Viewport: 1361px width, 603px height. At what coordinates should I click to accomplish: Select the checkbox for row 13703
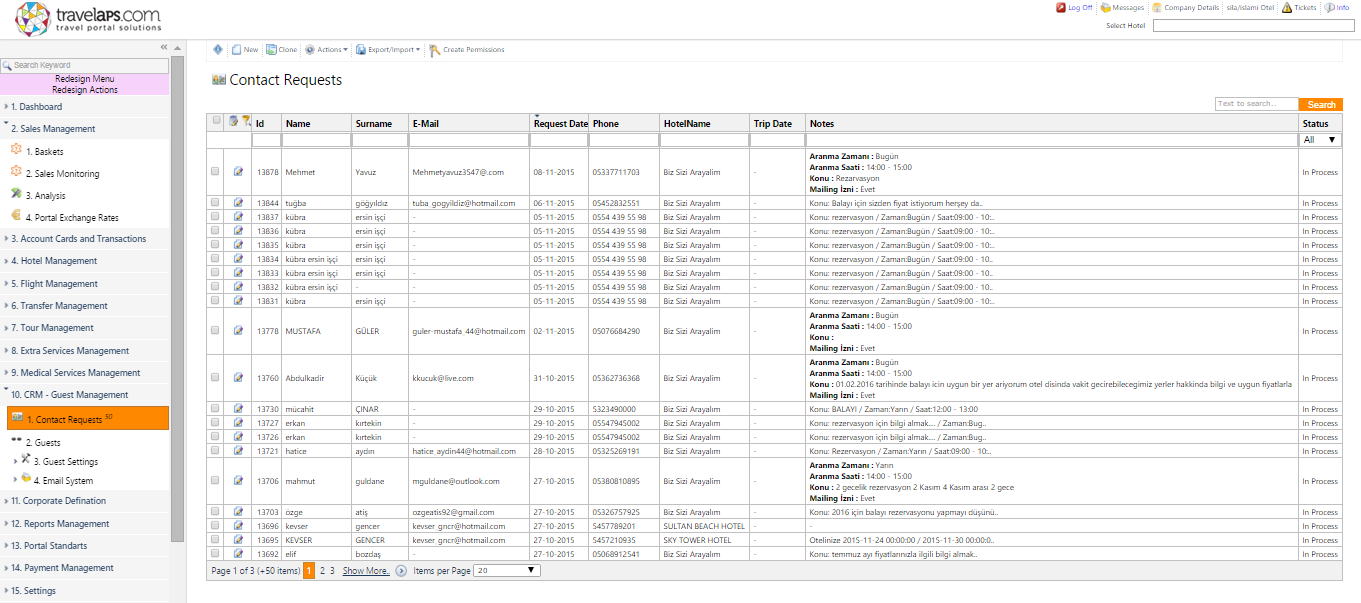point(215,512)
